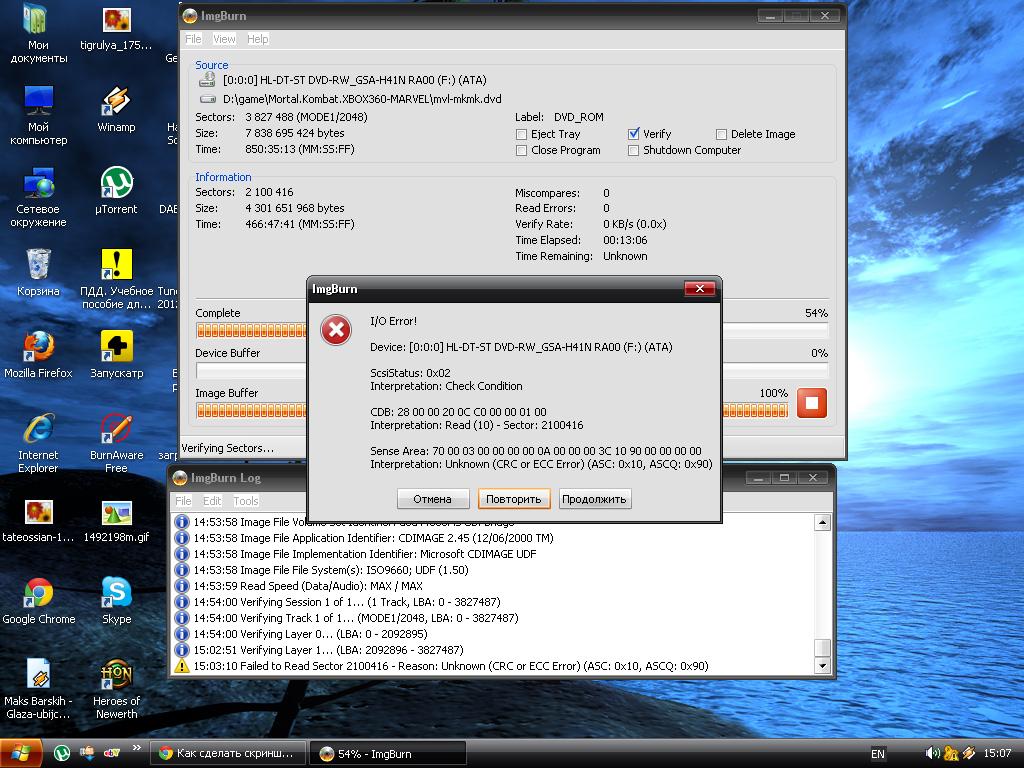Select log line Verifying Session 1 of 1
1024x768 pixels.
(x=347, y=602)
